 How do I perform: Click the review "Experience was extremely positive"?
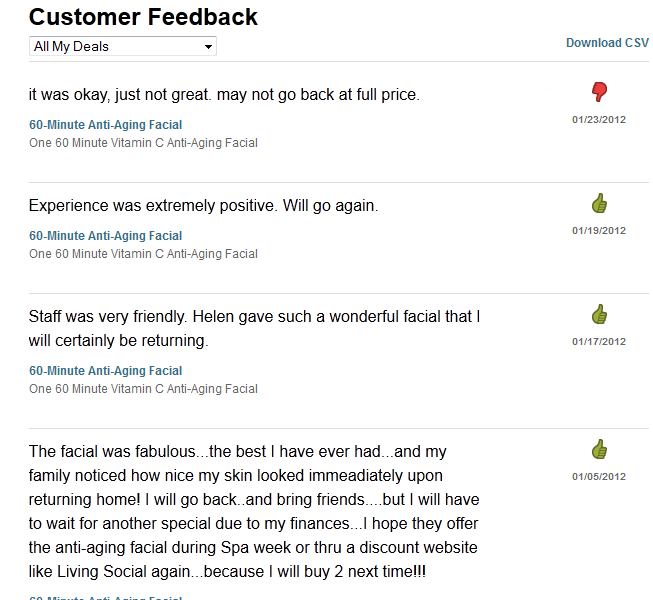pyautogui.click(x=203, y=206)
